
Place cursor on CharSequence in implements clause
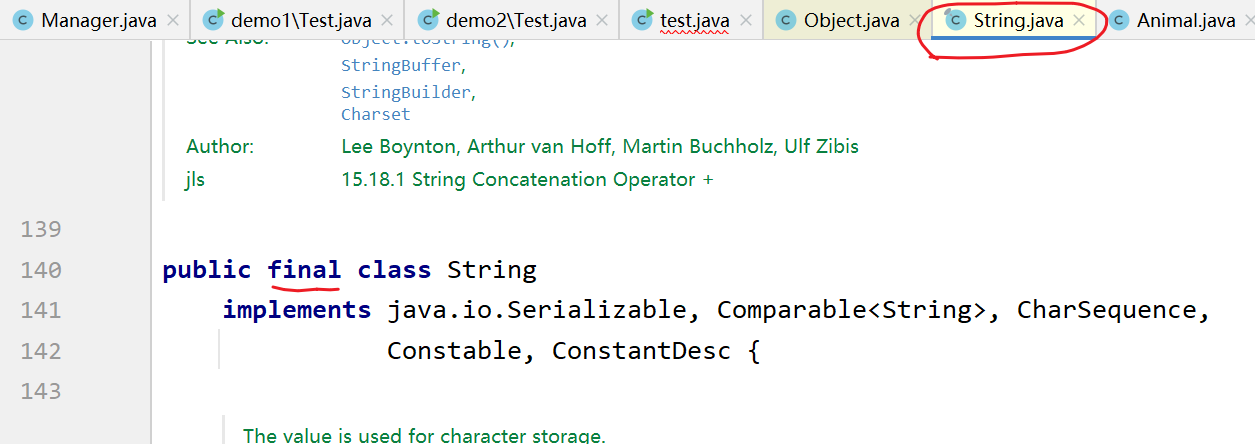pyautogui.click(x=1105, y=310)
